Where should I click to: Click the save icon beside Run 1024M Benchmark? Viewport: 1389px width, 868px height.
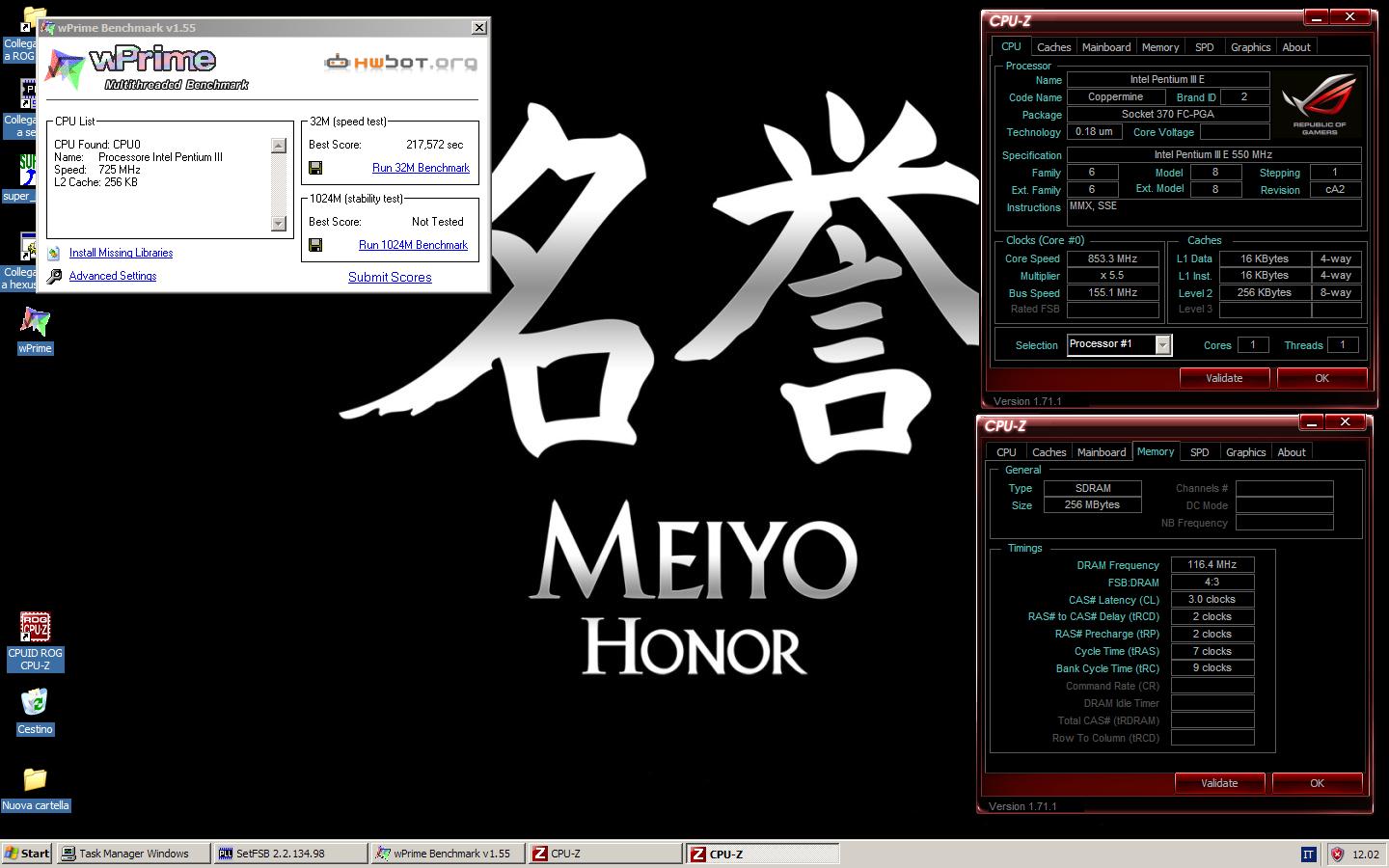315,245
